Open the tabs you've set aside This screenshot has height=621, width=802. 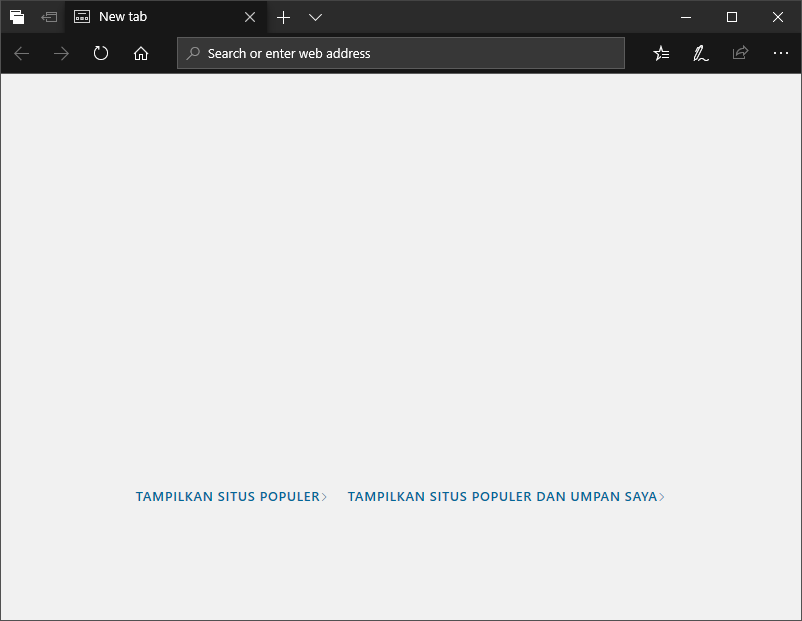[x=17, y=17]
